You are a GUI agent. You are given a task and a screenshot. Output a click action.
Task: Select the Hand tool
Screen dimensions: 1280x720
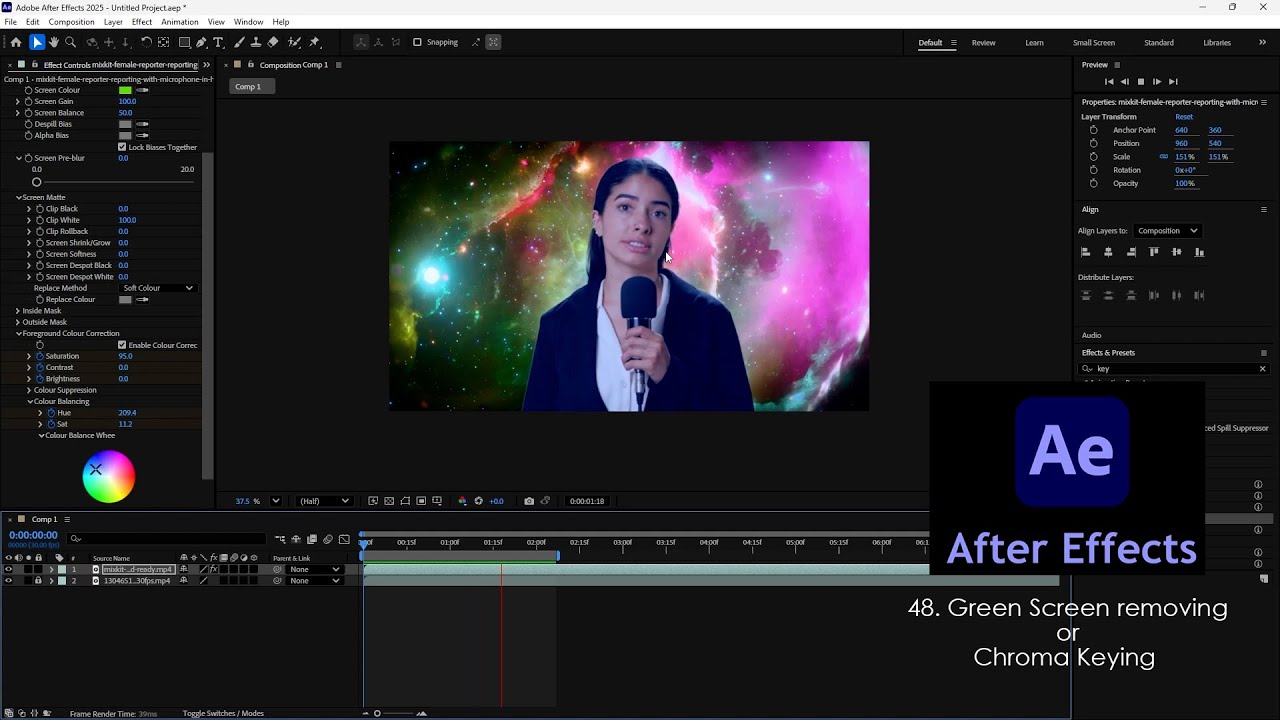[54, 42]
